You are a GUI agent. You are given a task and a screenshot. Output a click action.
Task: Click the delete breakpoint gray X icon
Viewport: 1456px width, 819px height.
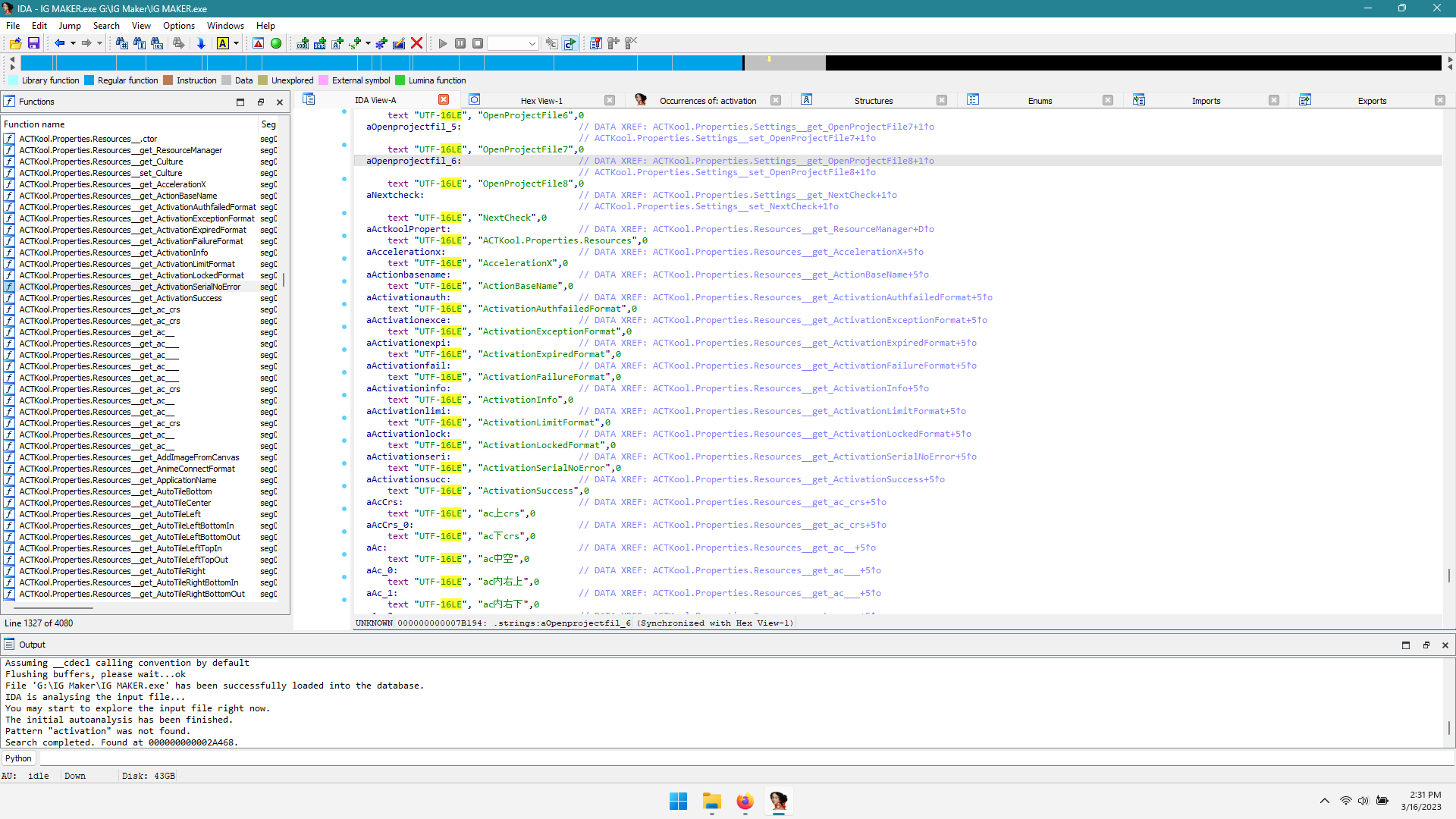[631, 43]
